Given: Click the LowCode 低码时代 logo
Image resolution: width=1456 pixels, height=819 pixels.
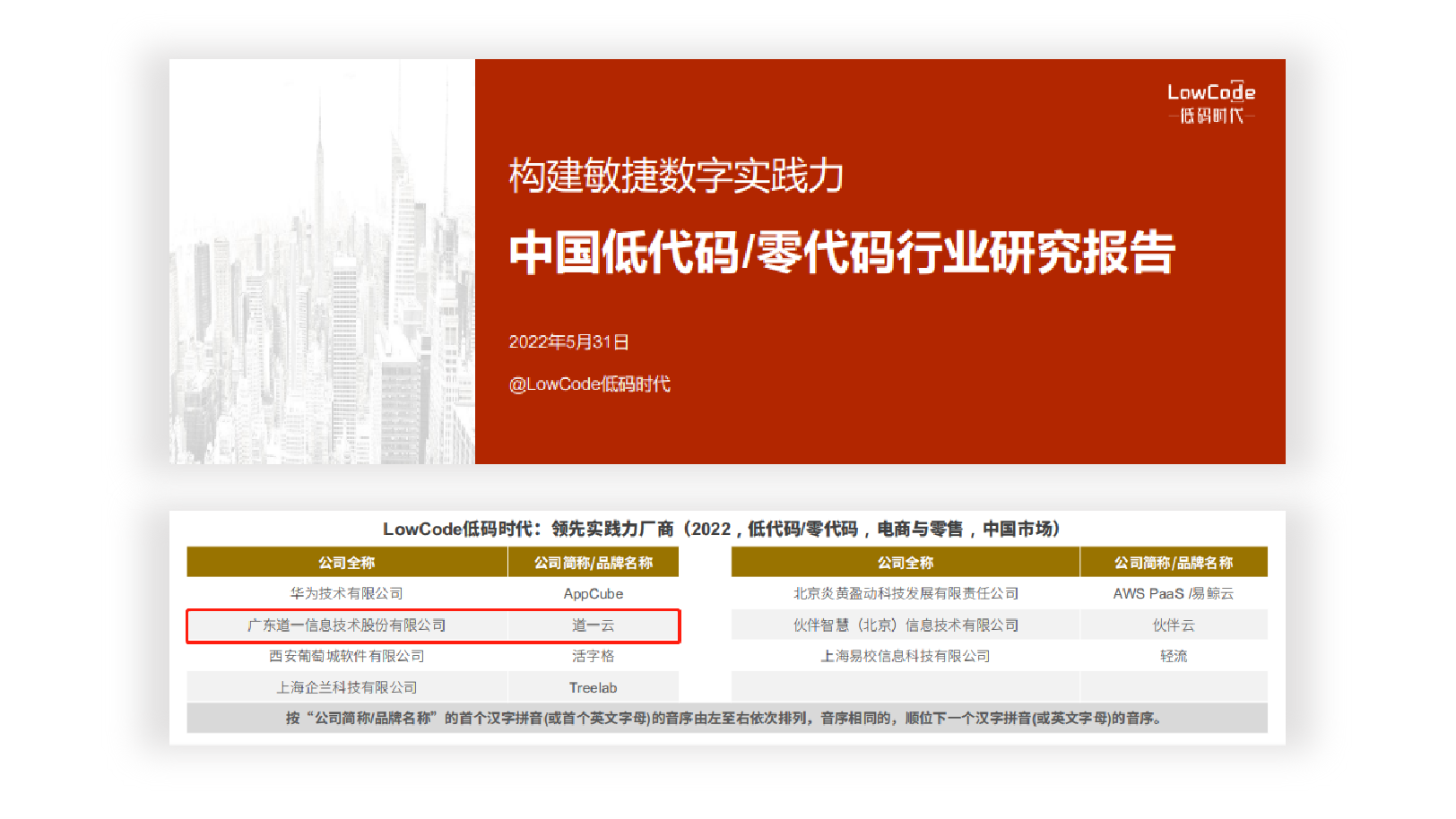Looking at the screenshot, I should [x=1211, y=103].
